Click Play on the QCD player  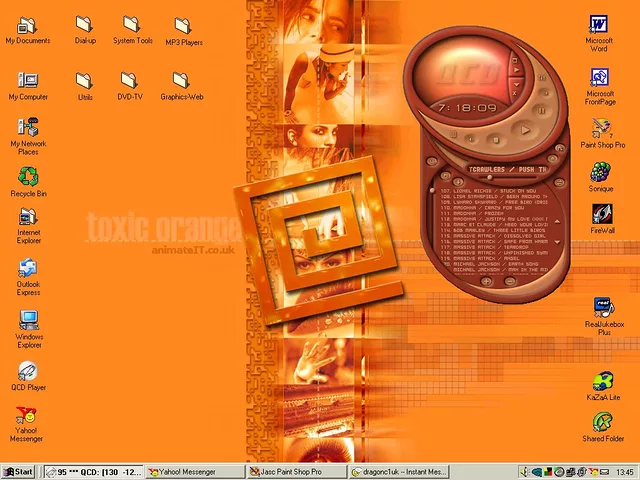pos(526,130)
